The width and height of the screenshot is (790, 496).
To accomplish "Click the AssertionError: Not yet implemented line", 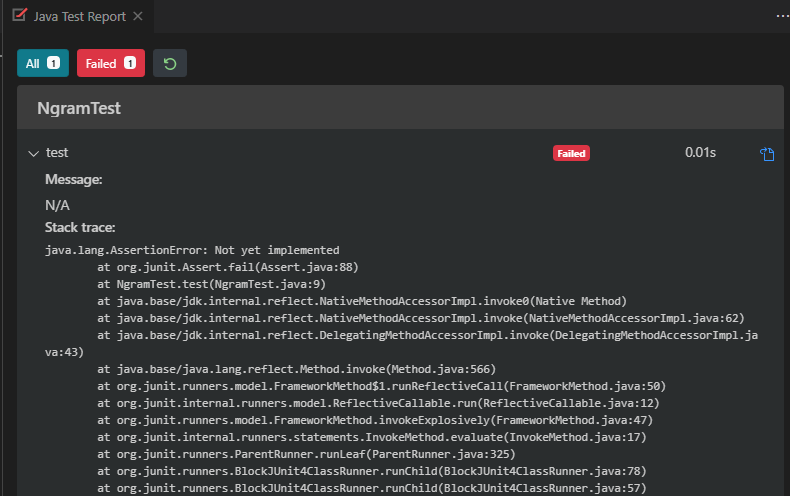I will (193, 250).
